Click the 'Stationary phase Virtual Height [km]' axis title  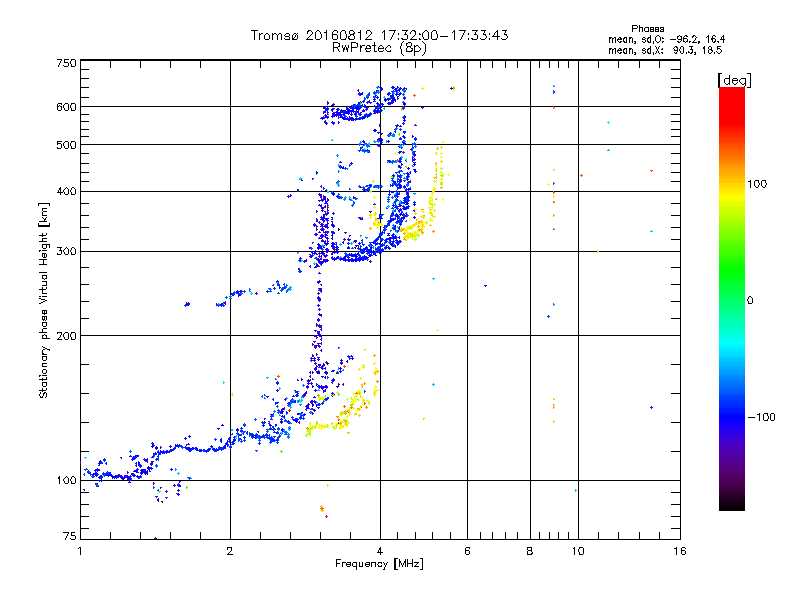pyautogui.click(x=44, y=300)
